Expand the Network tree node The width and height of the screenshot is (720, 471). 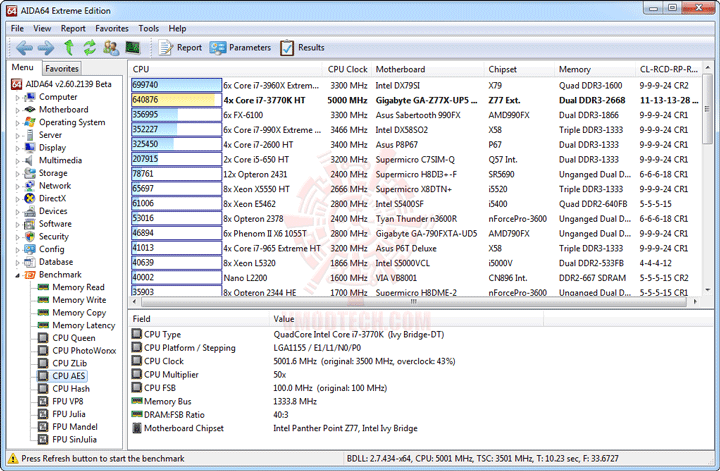pyautogui.click(x=17, y=186)
